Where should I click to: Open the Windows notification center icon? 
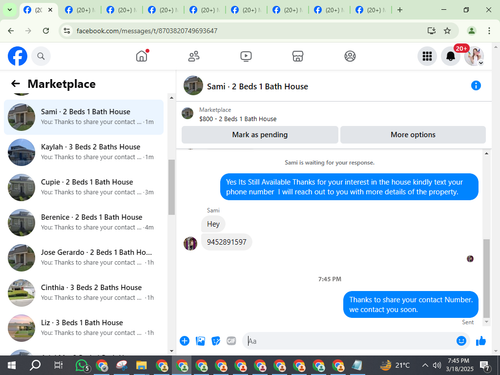click(485, 366)
